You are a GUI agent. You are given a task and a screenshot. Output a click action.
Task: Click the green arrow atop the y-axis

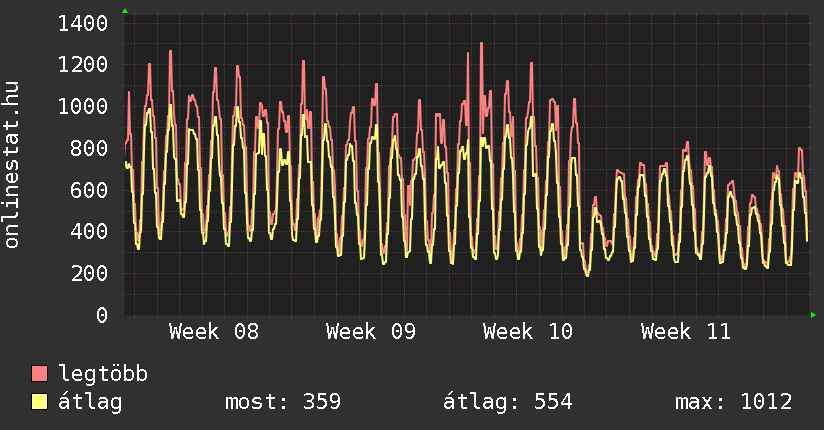[124, 11]
